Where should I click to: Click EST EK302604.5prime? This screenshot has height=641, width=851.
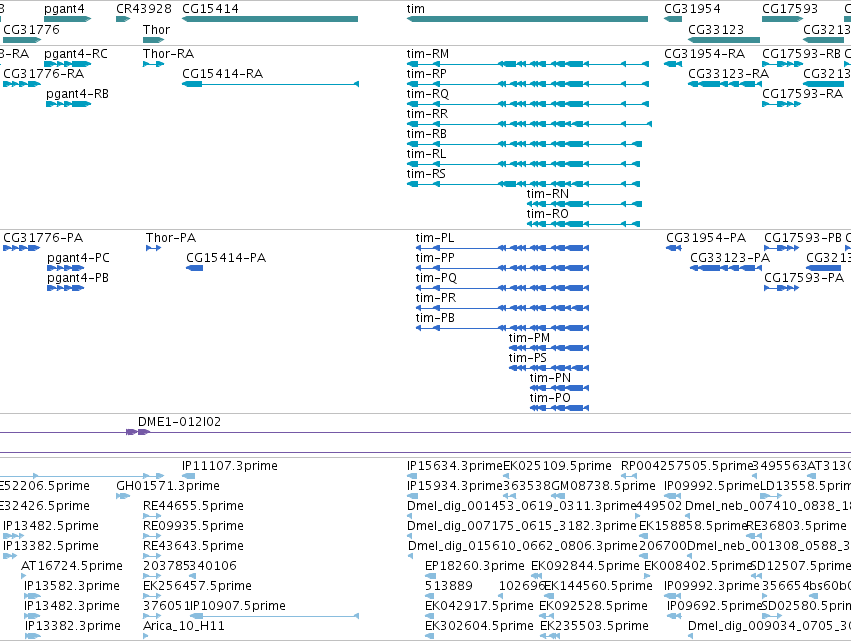coord(429,636)
